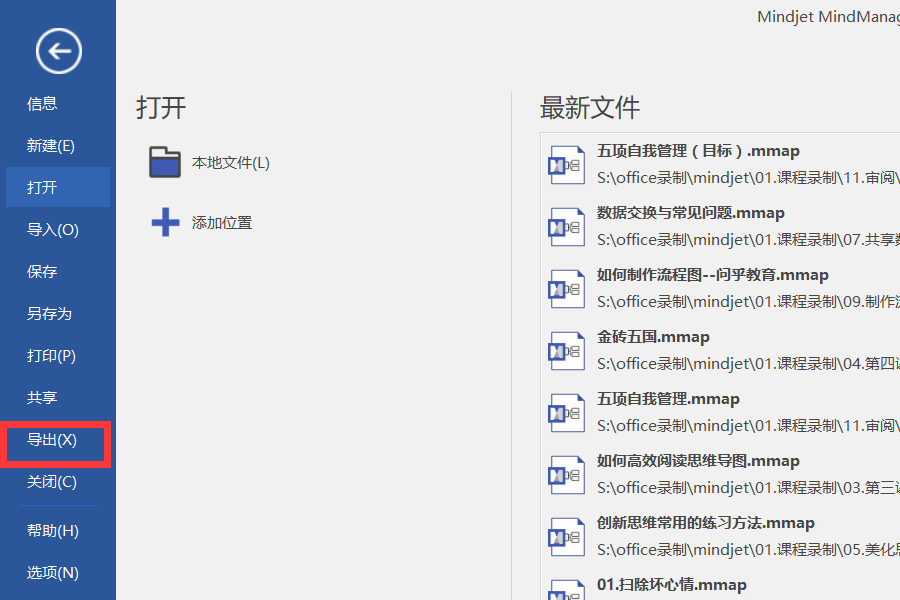Open 金砖五国.mmap file icon
Screen dimensions: 900x600
[x=566, y=350]
